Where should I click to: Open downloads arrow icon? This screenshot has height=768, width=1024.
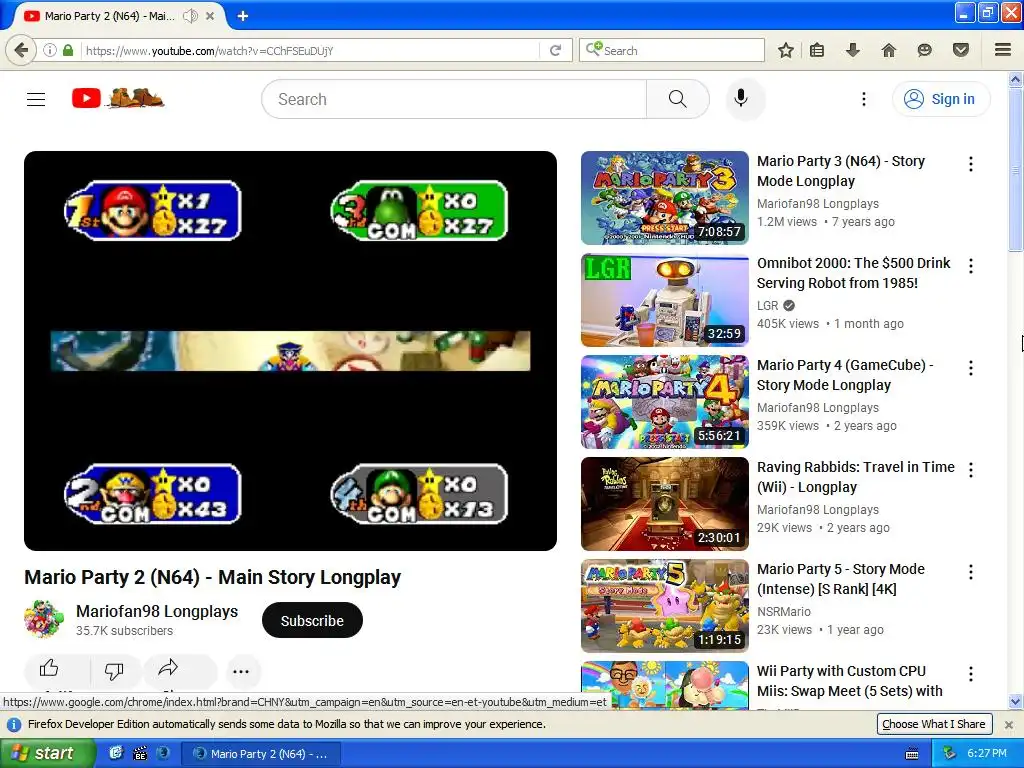tap(852, 50)
